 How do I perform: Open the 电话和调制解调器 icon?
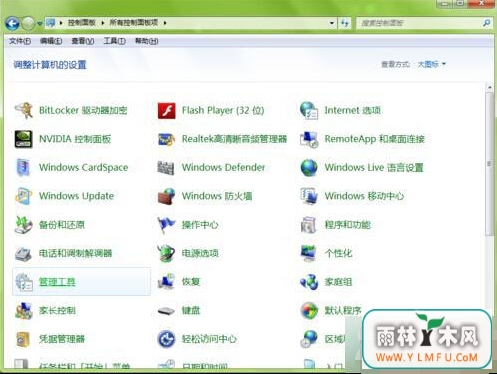pyautogui.click(x=24, y=253)
